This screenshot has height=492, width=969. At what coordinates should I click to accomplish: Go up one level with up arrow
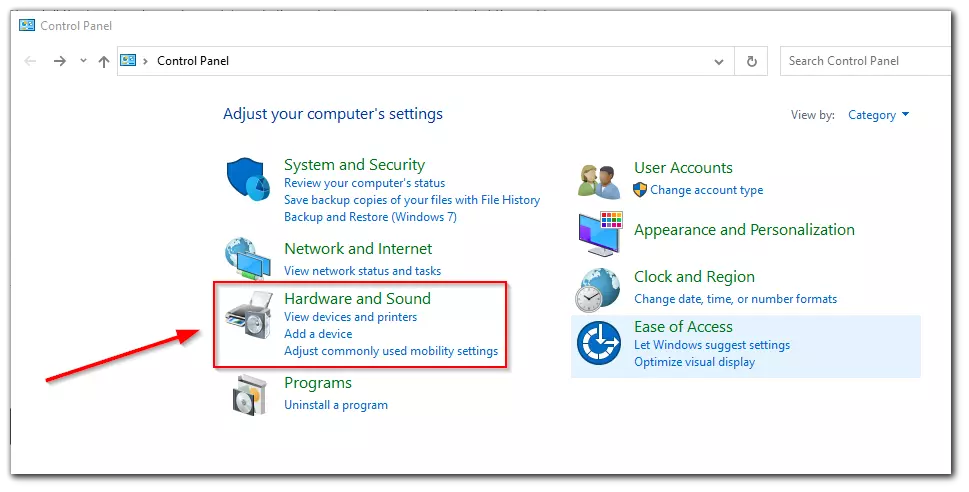click(x=104, y=61)
